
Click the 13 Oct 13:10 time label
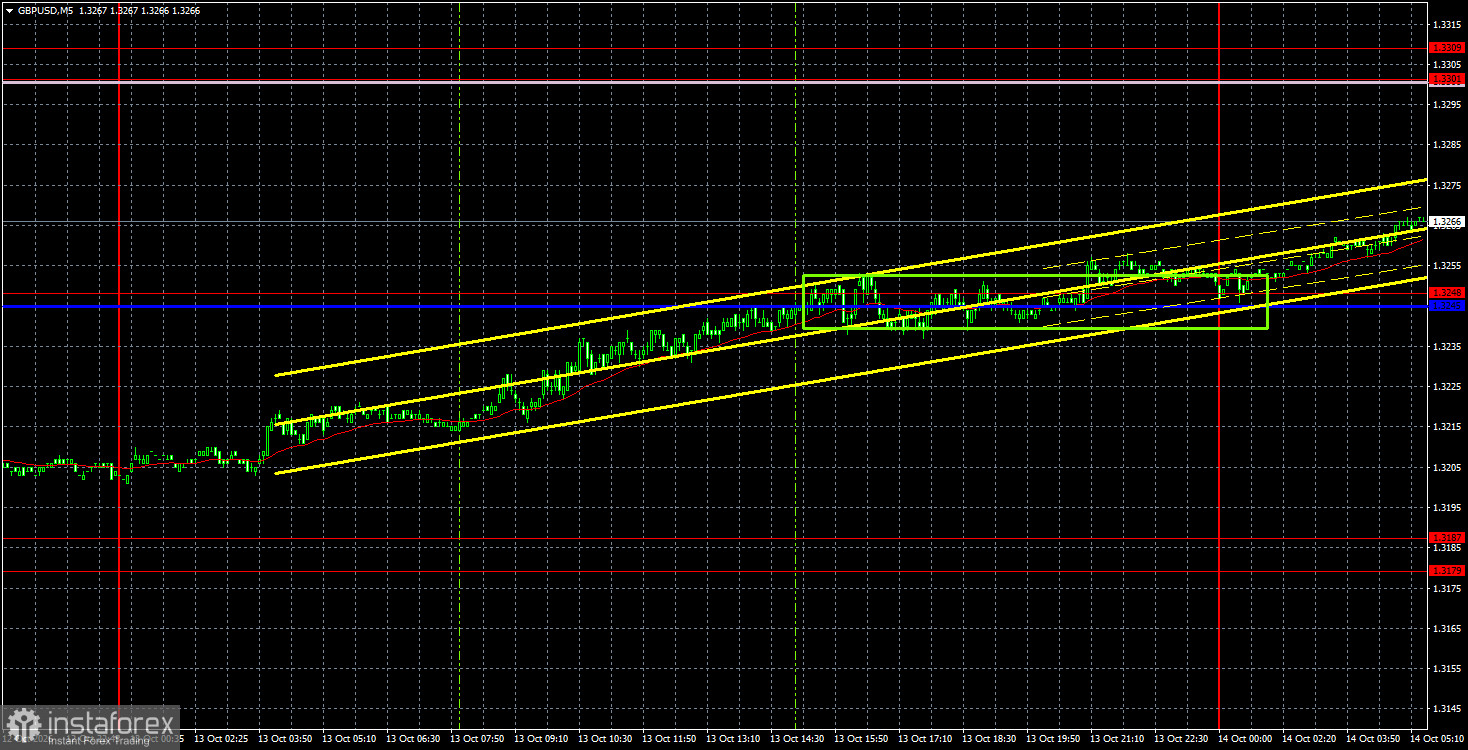point(734,740)
